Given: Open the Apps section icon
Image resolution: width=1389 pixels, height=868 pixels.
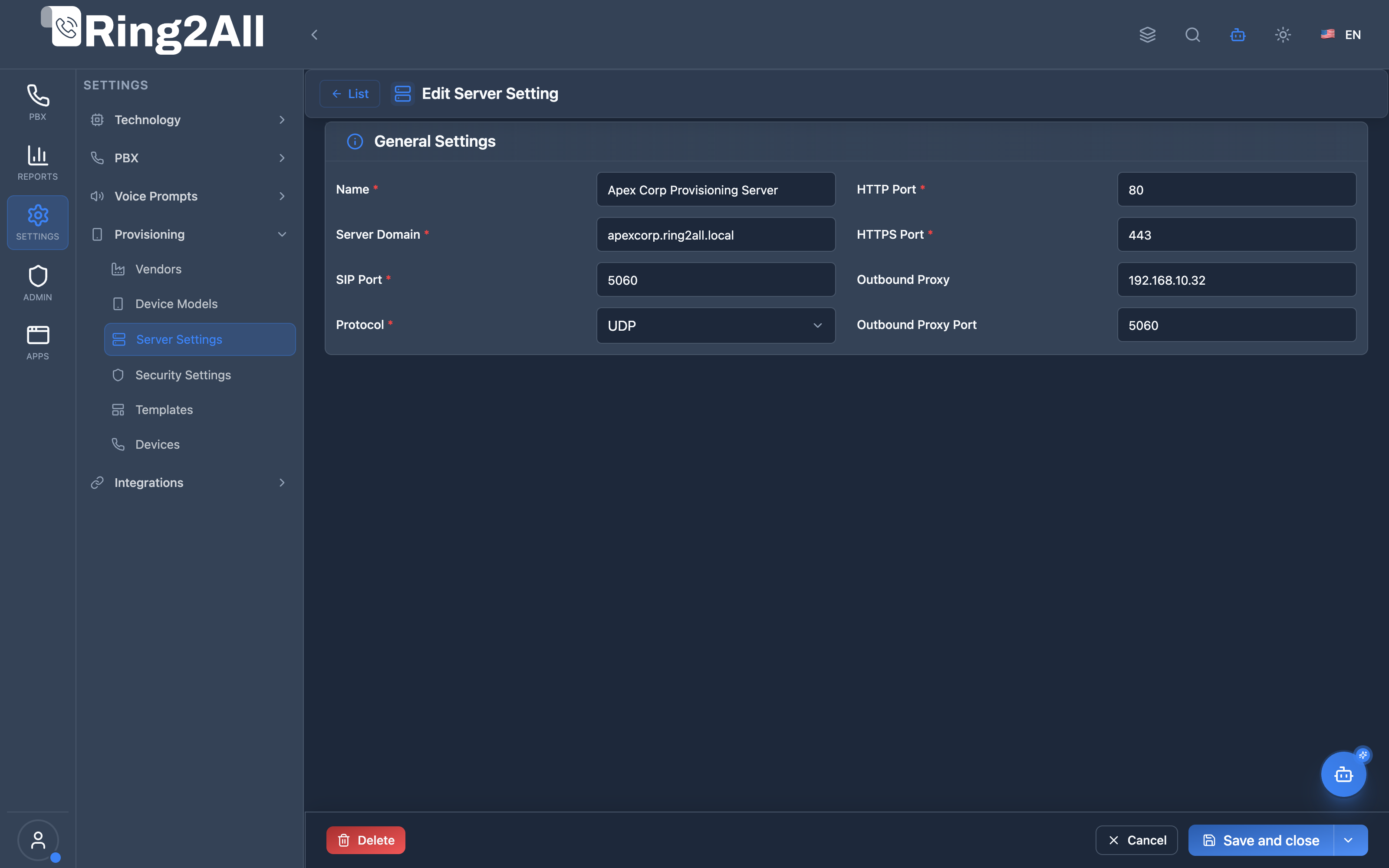Looking at the screenshot, I should coord(37,343).
